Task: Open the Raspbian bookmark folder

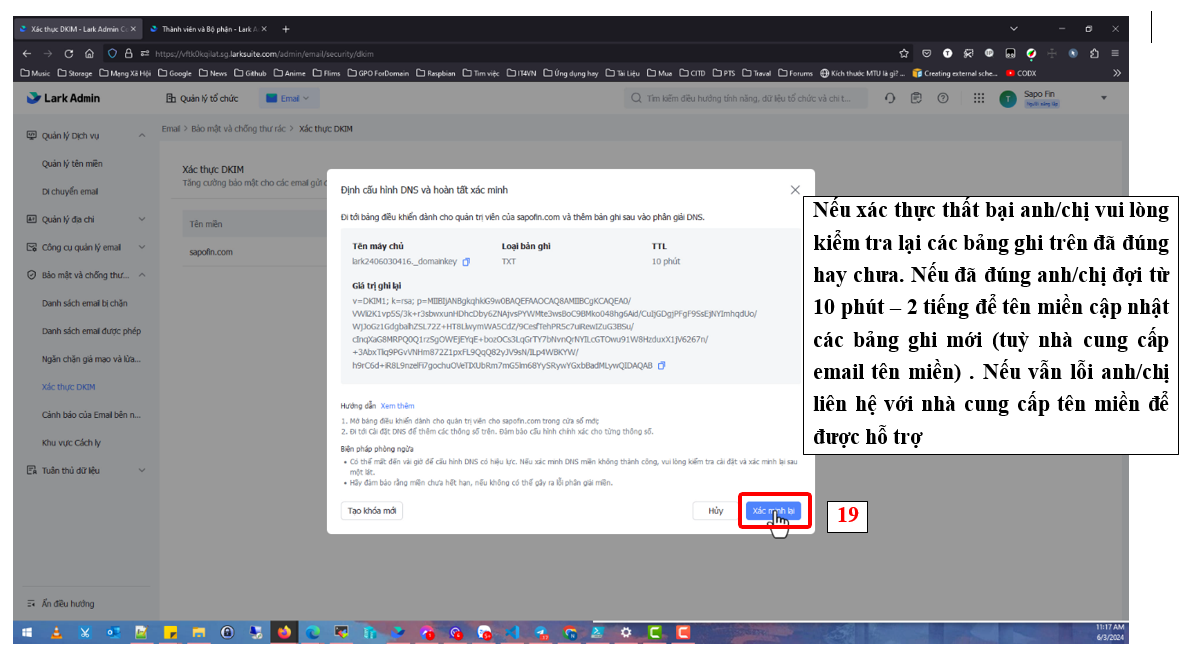Action: (x=436, y=74)
